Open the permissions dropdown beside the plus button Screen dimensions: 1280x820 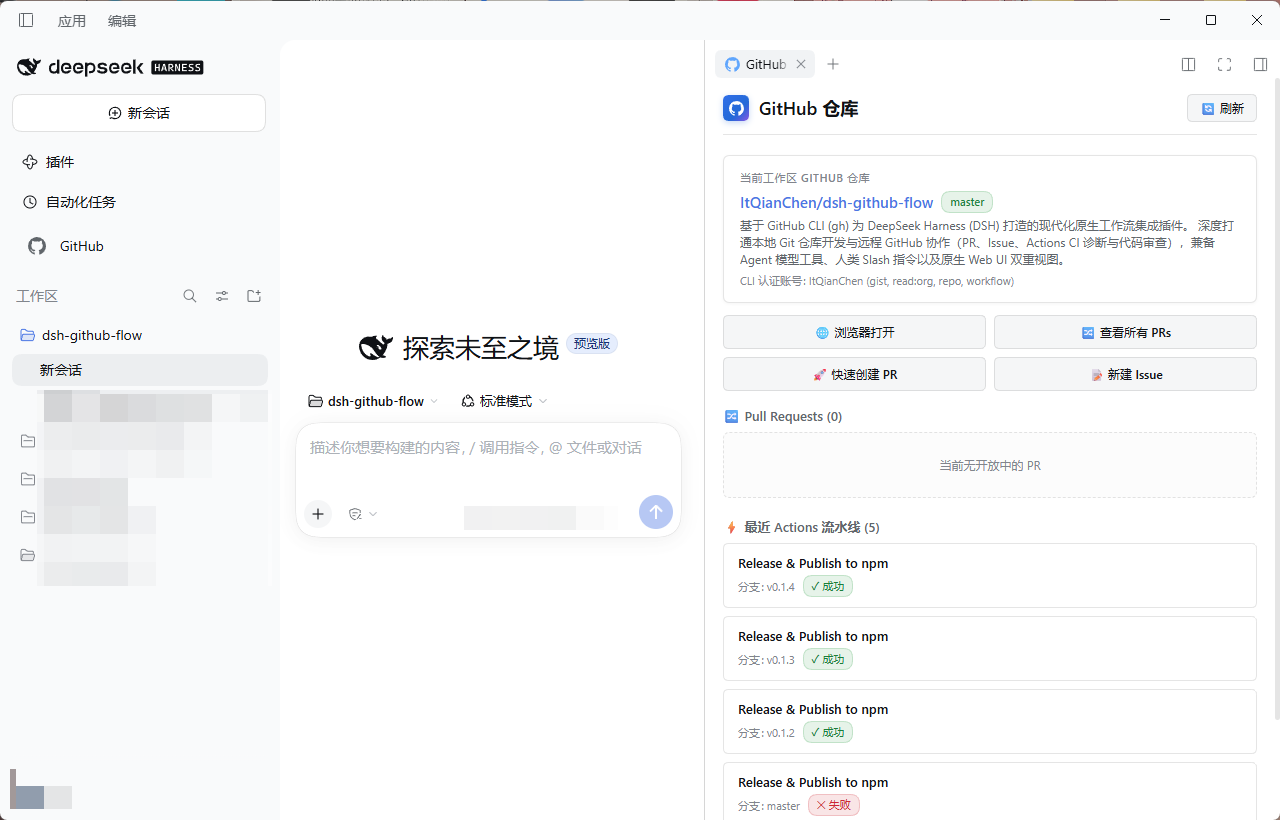[x=363, y=514]
